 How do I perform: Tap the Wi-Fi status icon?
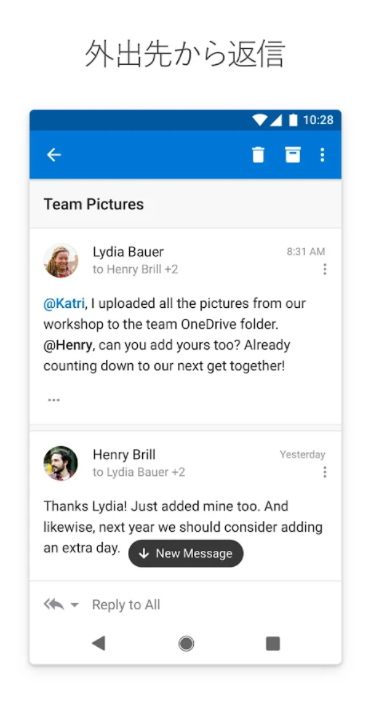[x=260, y=120]
